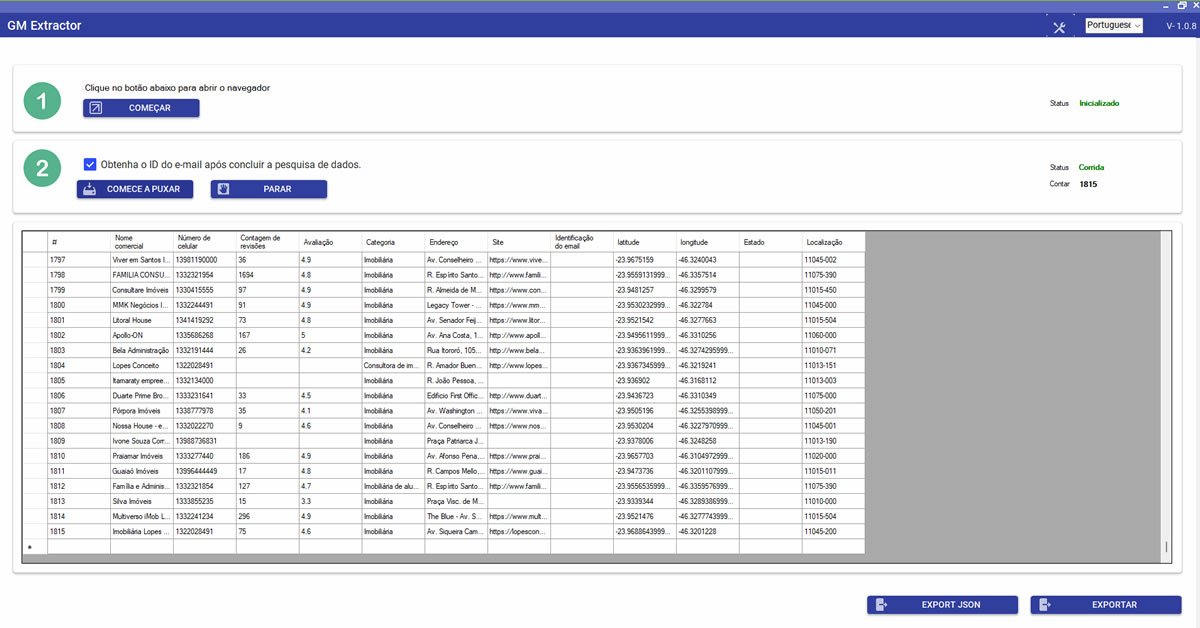Click the download icon on Comece a Puxar

pos(90,189)
